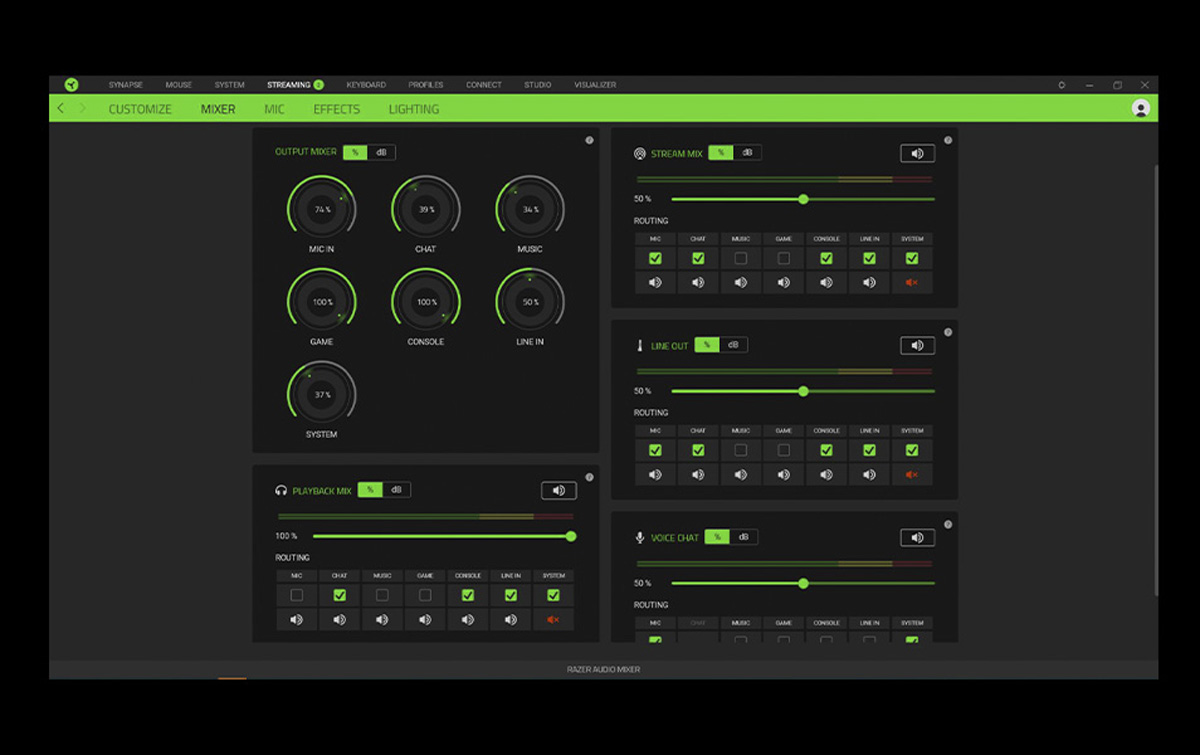Mute the Line Out speaker button
The width and height of the screenshot is (1200, 755).
(x=917, y=345)
